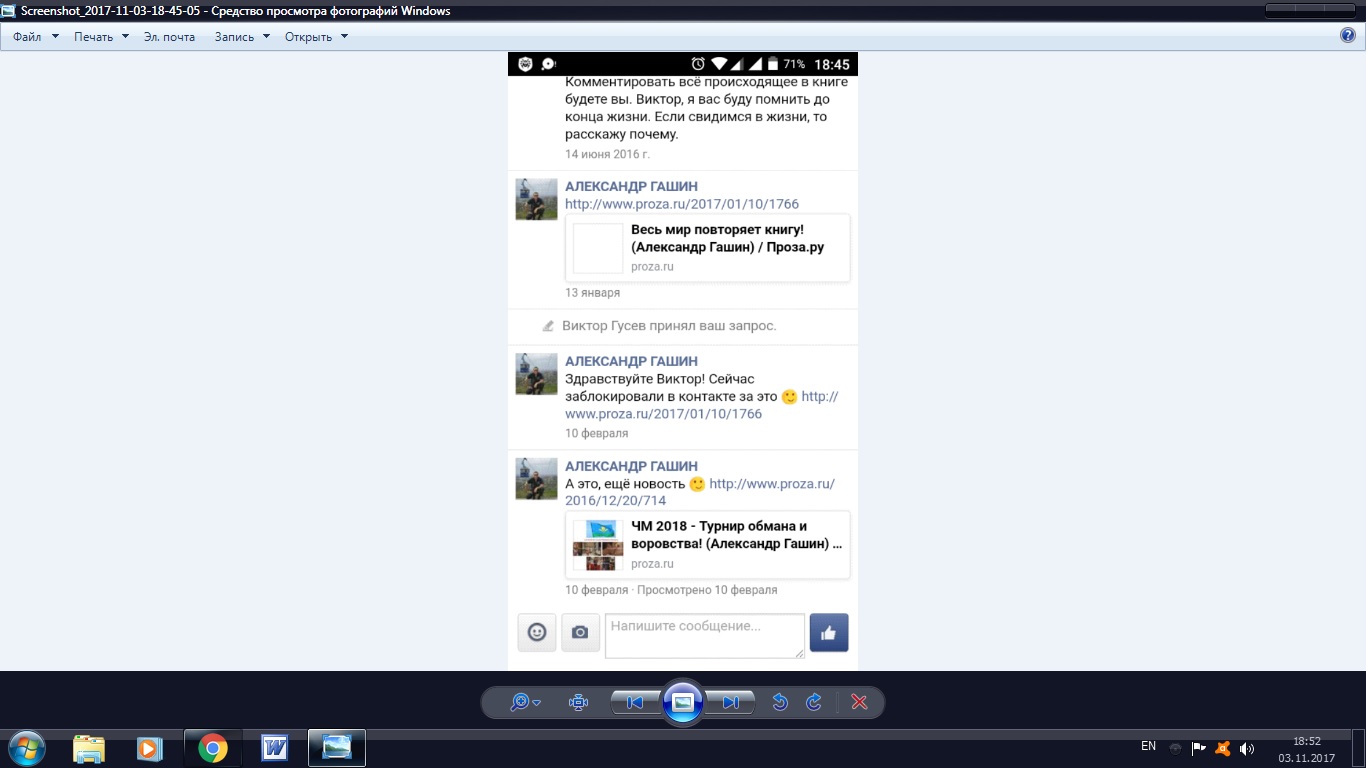Rotate the photo counterclockwise
The image size is (1366, 768).
(x=780, y=702)
